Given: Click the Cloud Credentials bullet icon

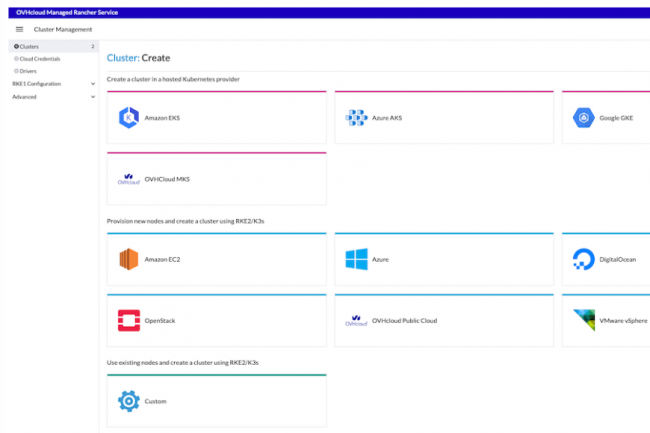Looking at the screenshot, I should click(x=16, y=59).
